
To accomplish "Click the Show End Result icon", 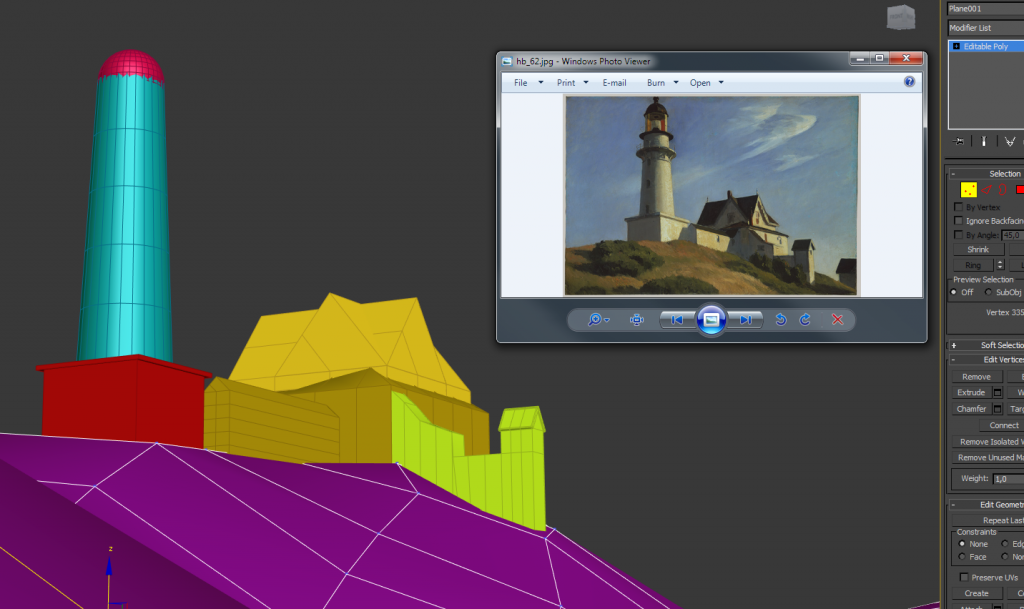I will coord(985,141).
